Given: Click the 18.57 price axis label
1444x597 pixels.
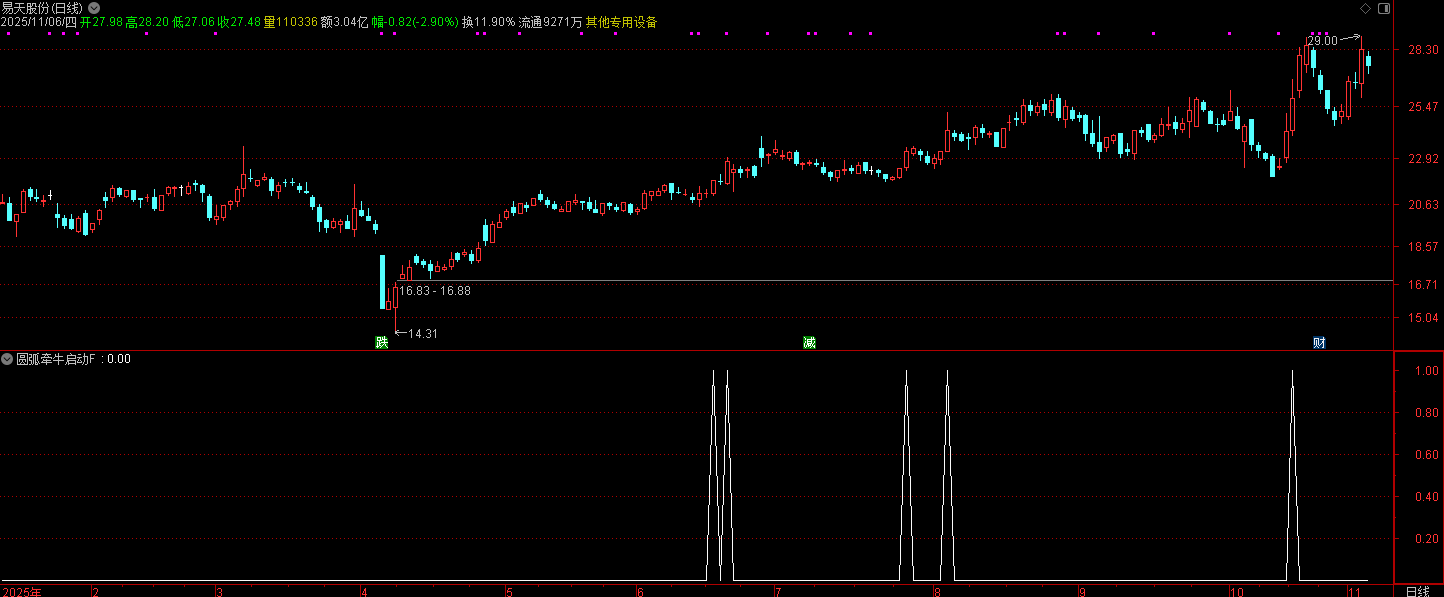Looking at the screenshot, I should point(1423,247).
